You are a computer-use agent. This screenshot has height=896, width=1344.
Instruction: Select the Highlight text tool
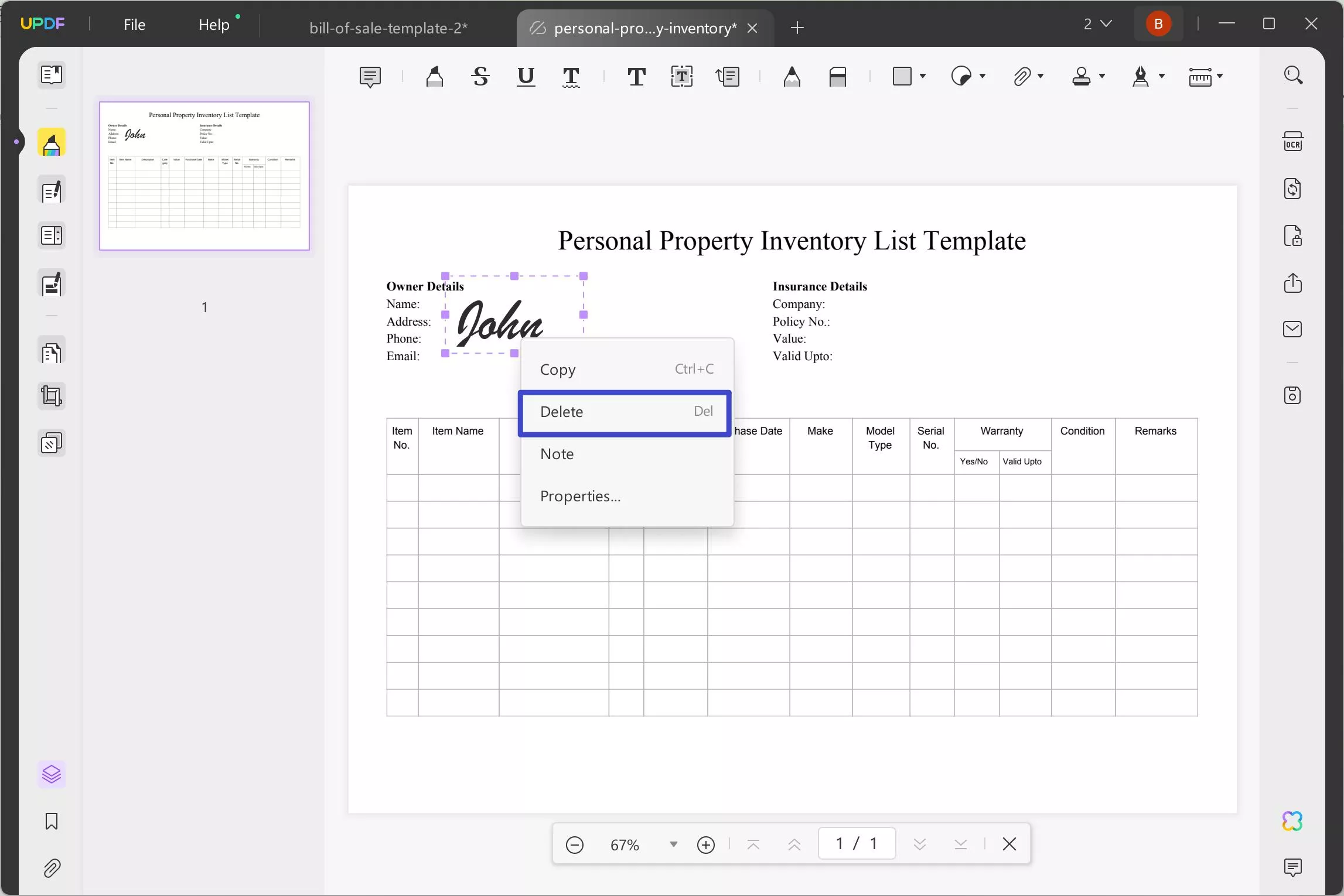coord(434,77)
